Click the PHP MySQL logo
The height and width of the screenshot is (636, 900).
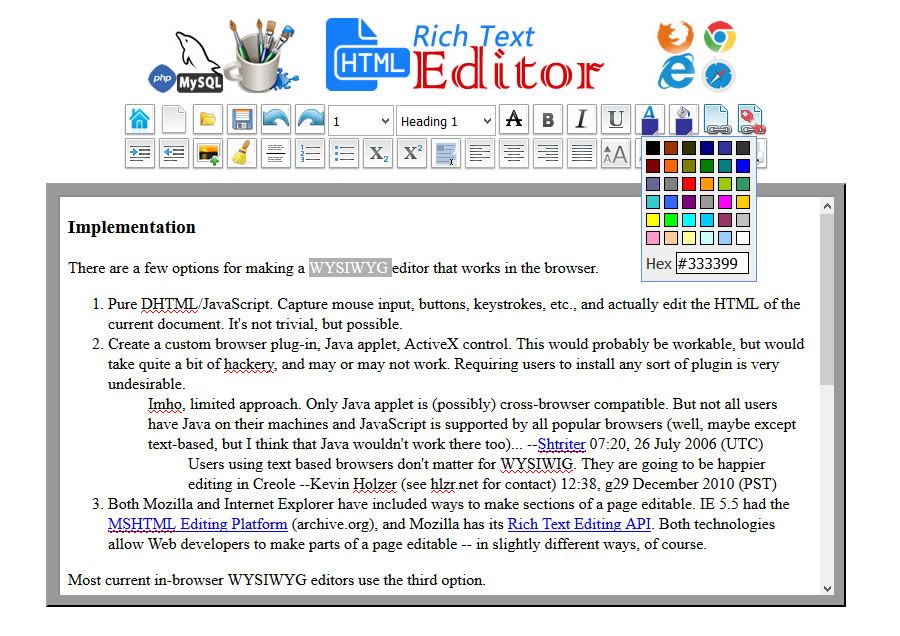(x=187, y=63)
